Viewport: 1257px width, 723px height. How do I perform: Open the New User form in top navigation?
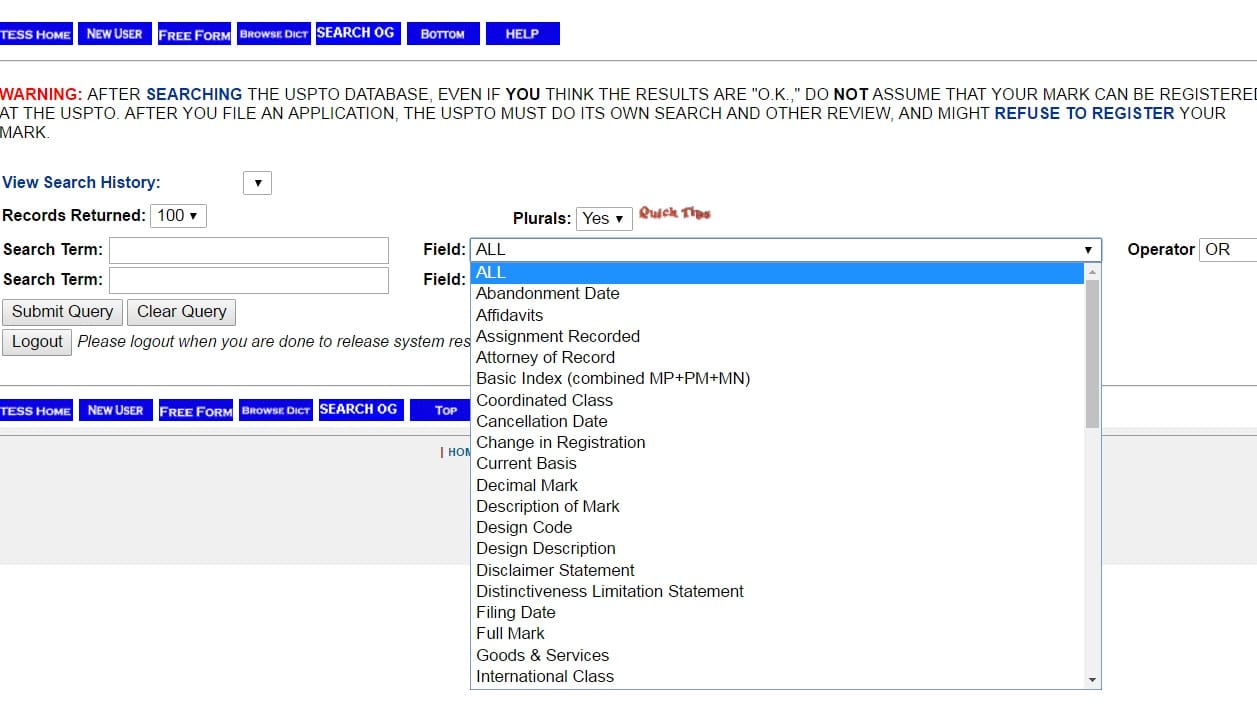point(114,34)
